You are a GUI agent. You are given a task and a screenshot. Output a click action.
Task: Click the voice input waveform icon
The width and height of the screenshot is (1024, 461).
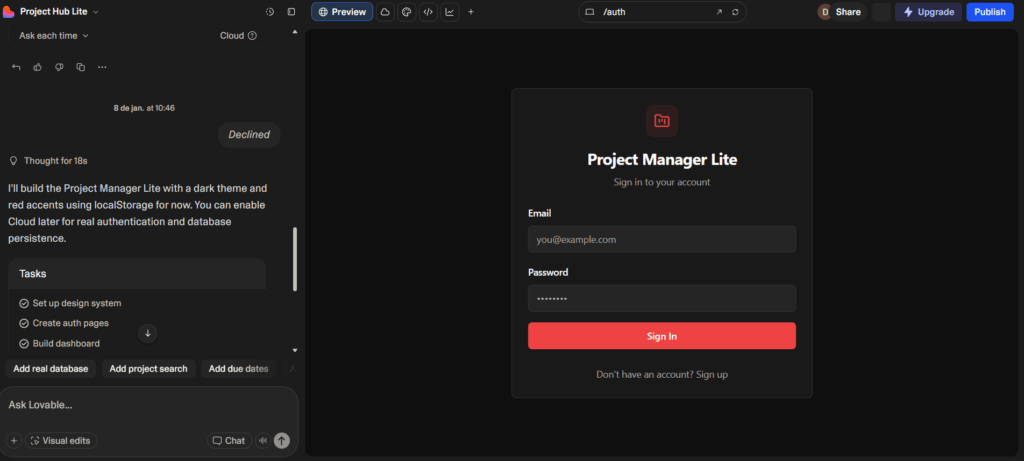[x=263, y=441]
